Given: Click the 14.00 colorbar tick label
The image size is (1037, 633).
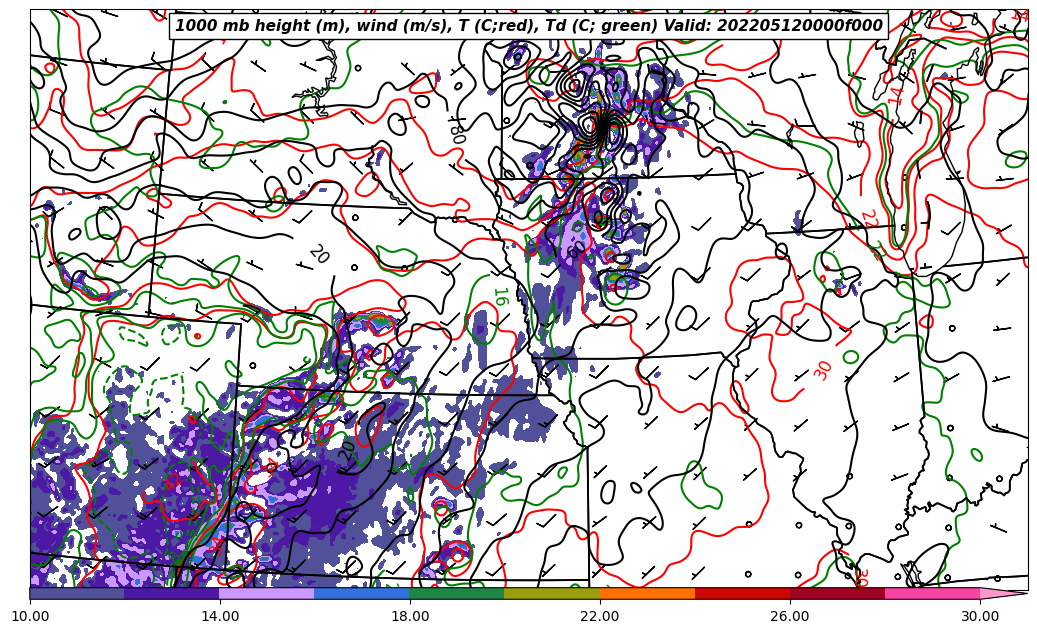Looking at the screenshot, I should [x=220, y=616].
